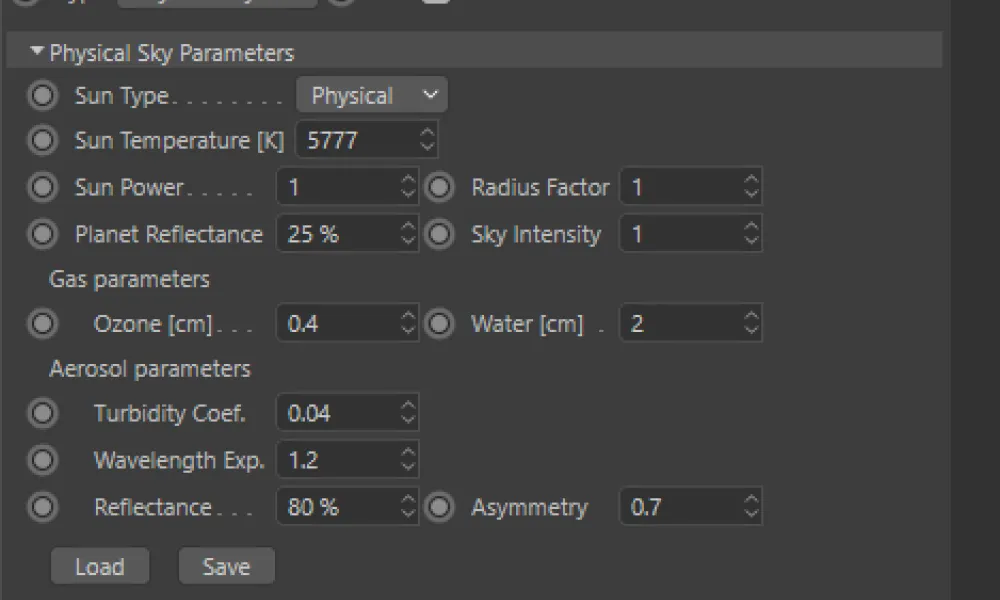Click the Sky Intensity value field
1000x600 pixels.
click(x=680, y=234)
